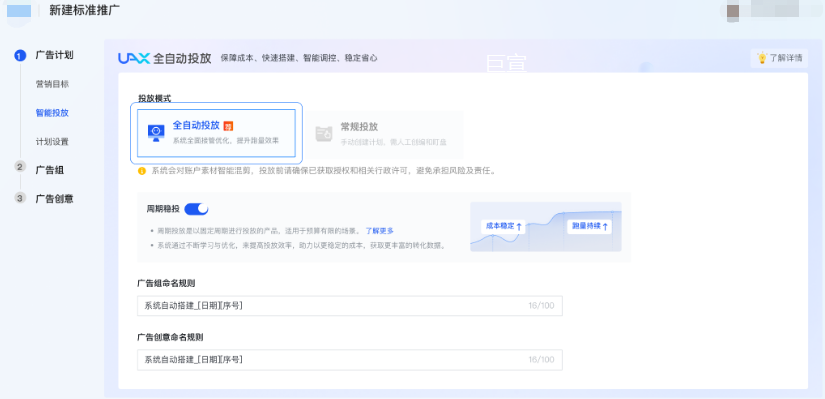This screenshot has height=399, width=825.
Task: Open the 了解更多 link
Action: (379, 231)
